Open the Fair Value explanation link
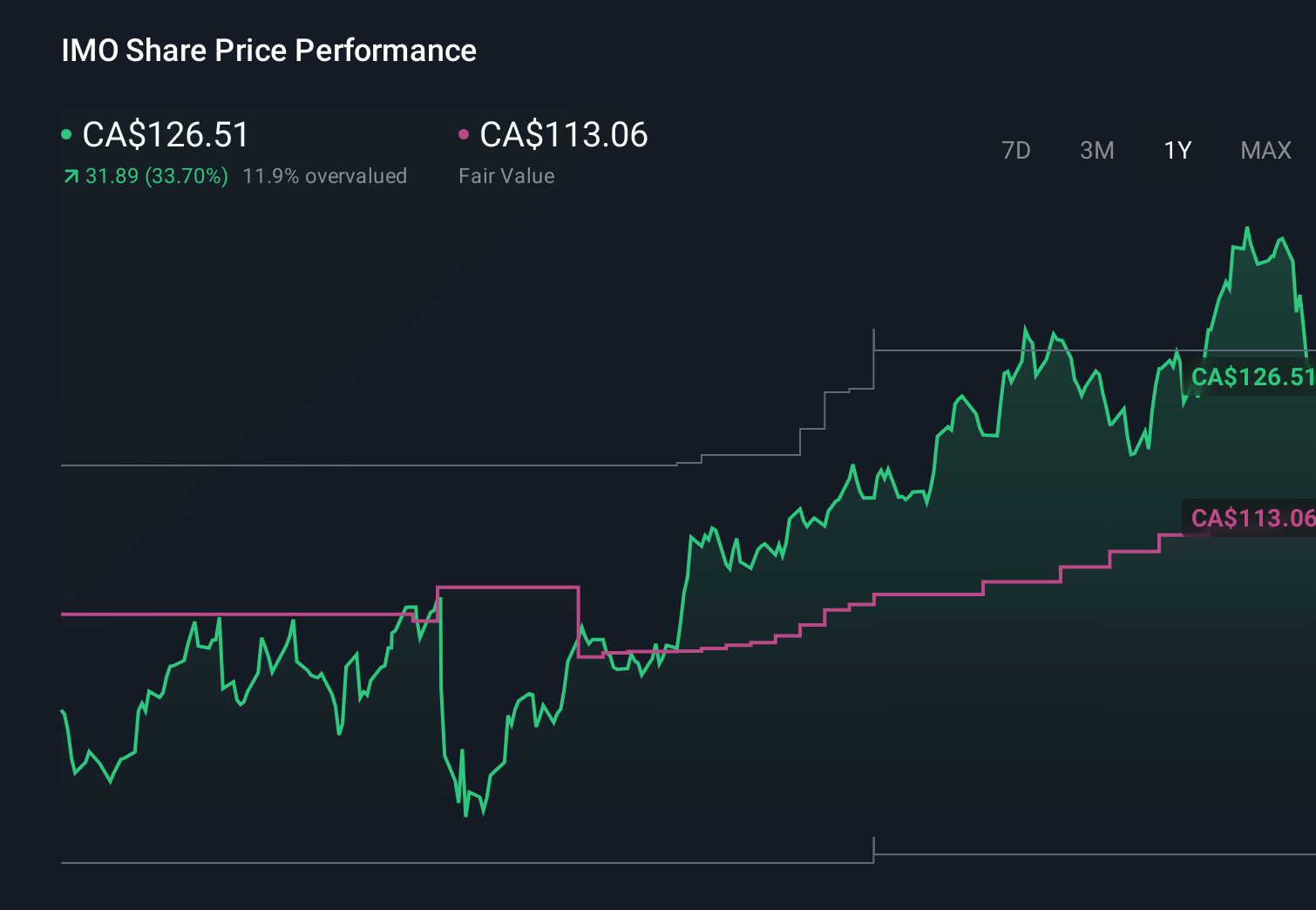This screenshot has height=910, width=1316. click(506, 175)
